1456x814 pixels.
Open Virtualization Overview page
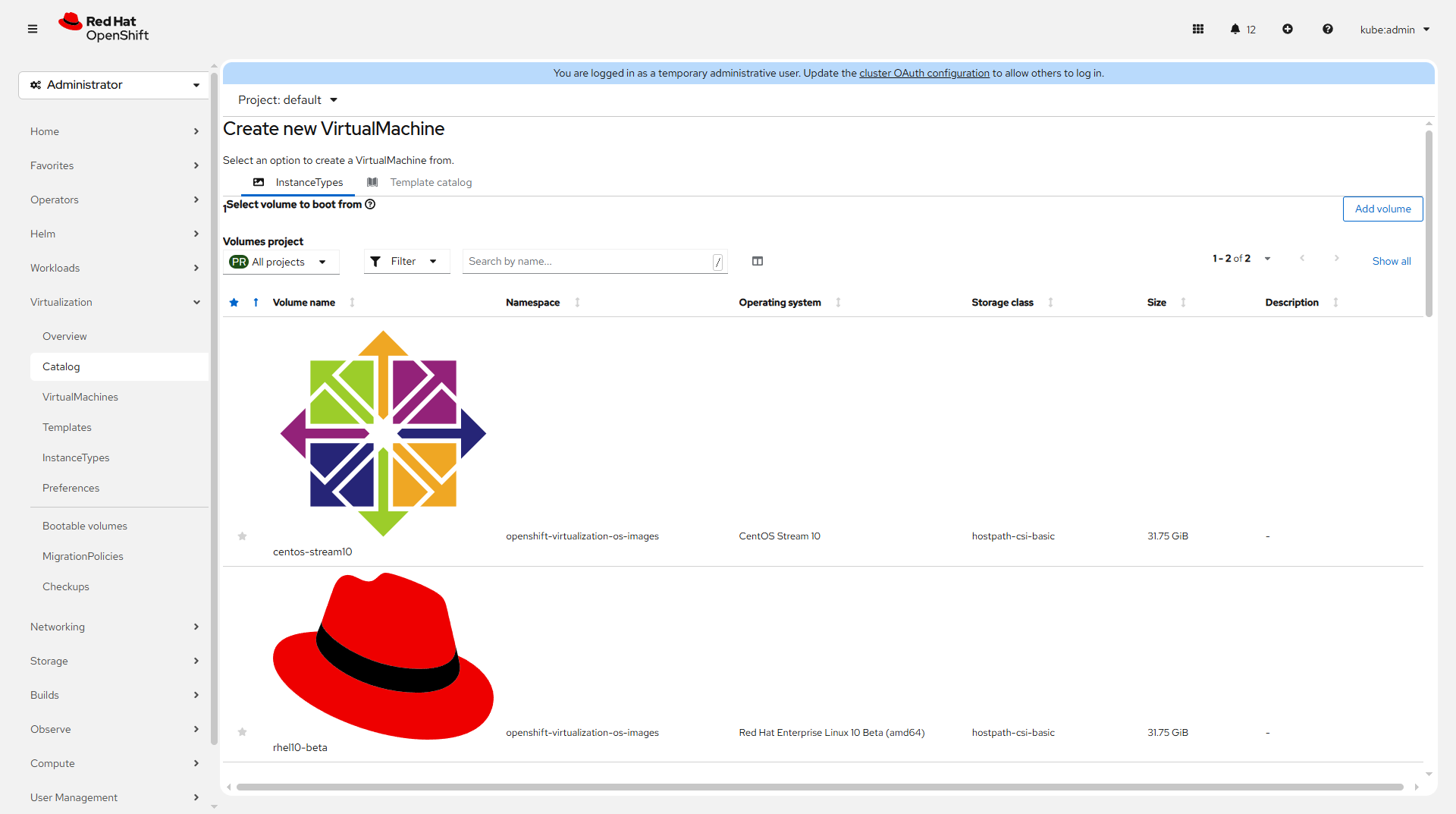(64, 336)
